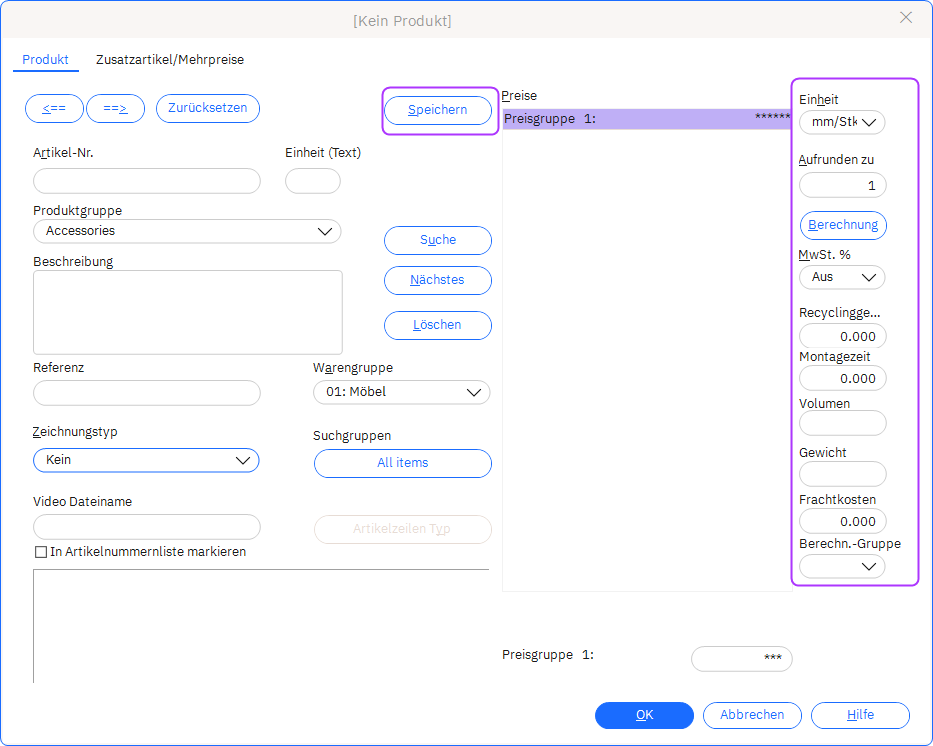Open the Berechnung calculation button
Viewport: 933px width, 746px height.
843,225
